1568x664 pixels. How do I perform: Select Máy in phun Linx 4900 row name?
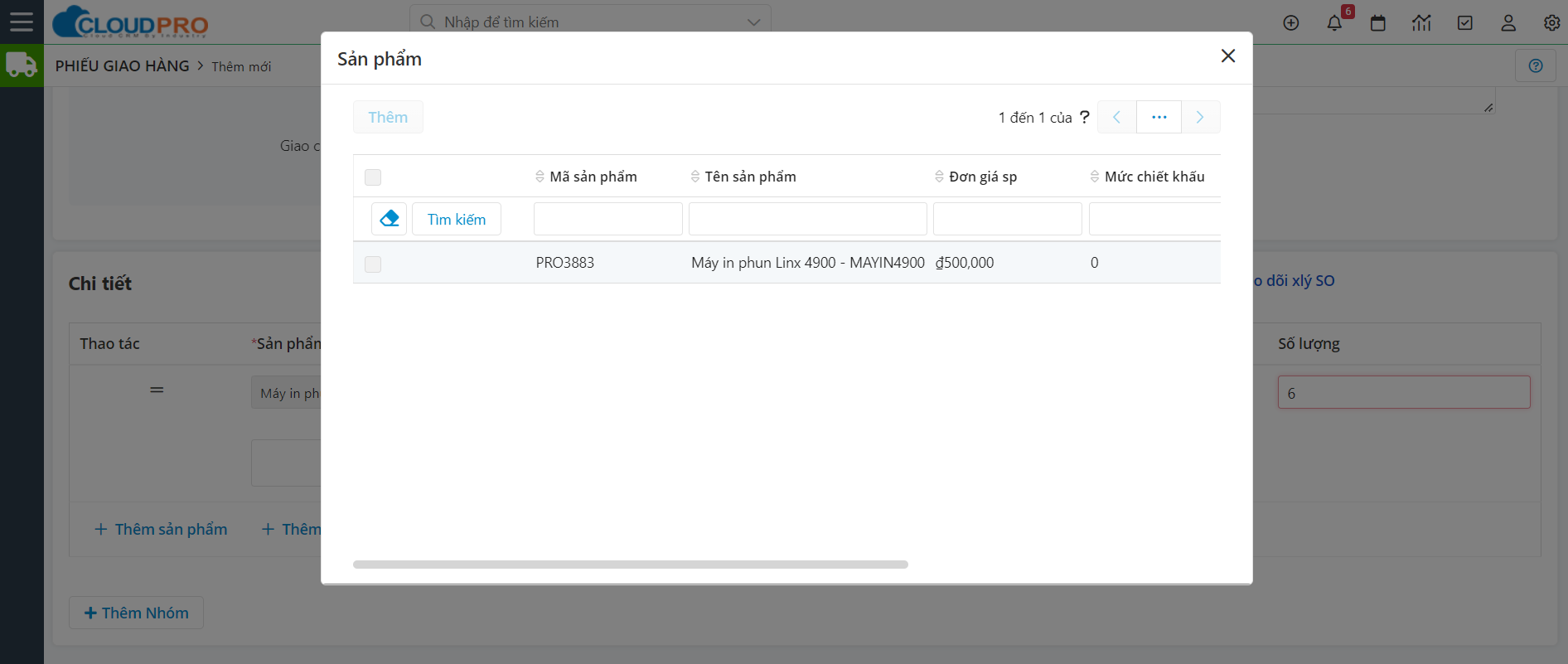tap(808, 263)
